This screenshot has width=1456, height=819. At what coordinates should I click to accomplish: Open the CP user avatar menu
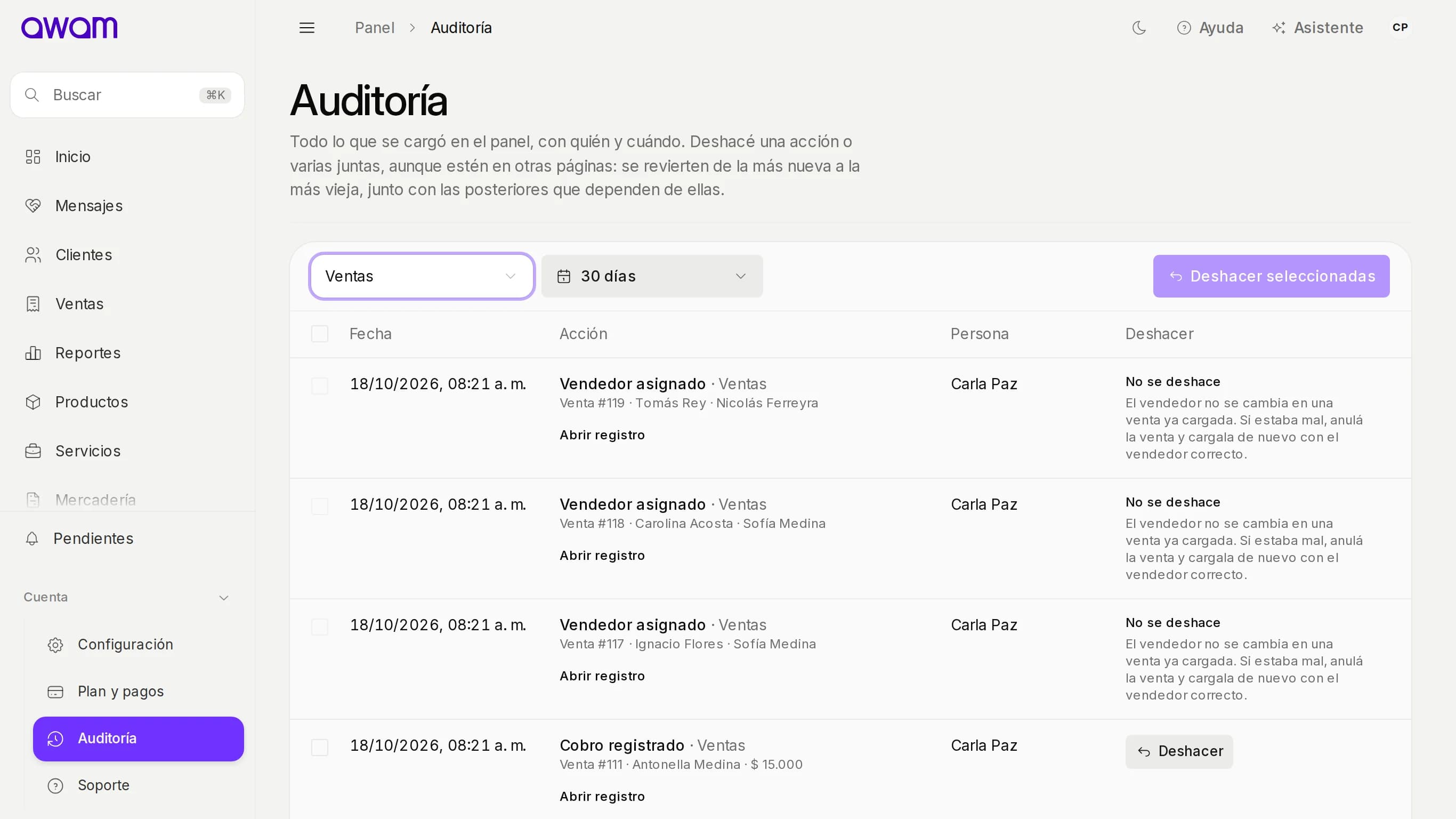coord(1400,28)
